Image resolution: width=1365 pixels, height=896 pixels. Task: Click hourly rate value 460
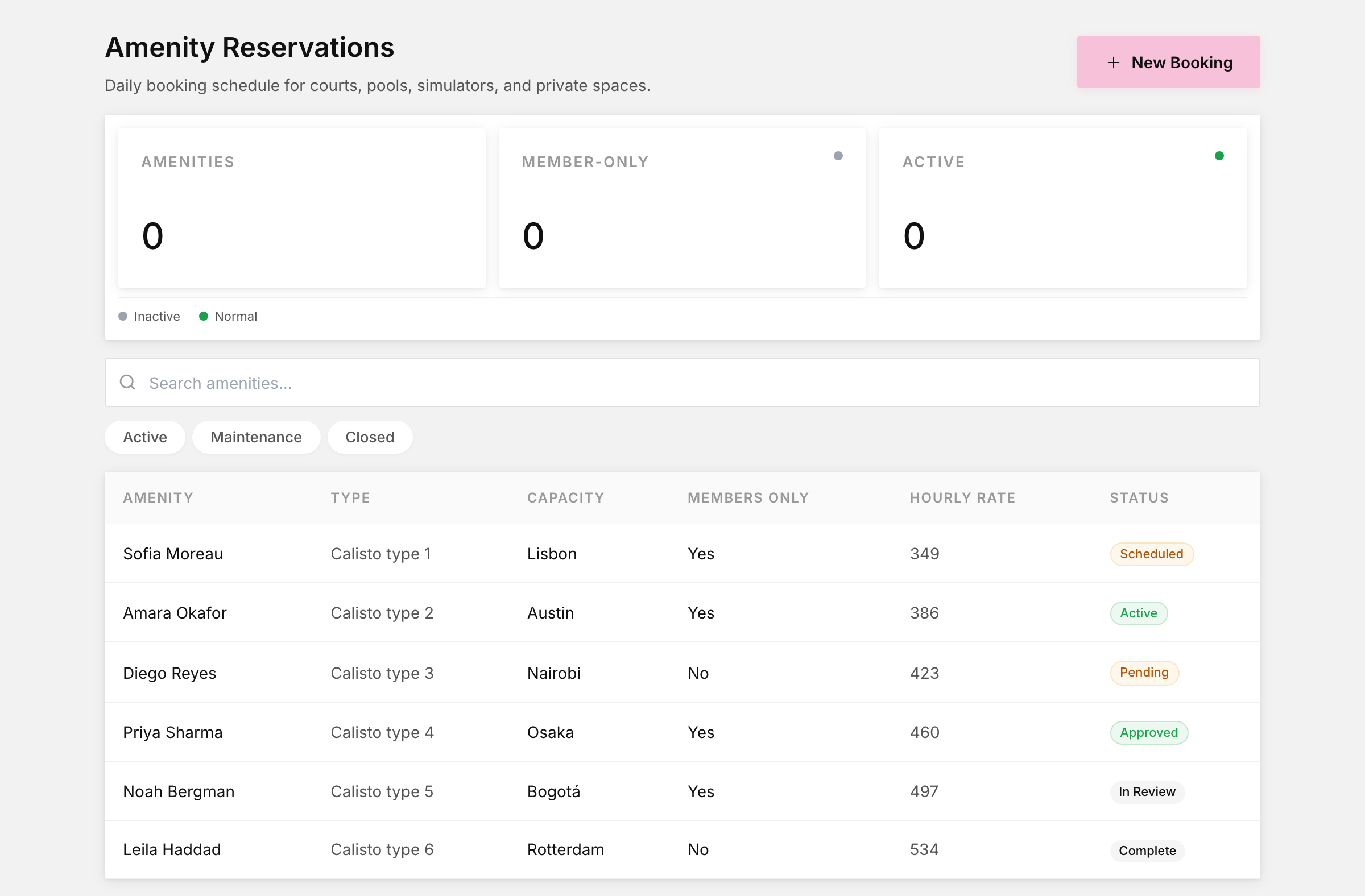point(925,733)
